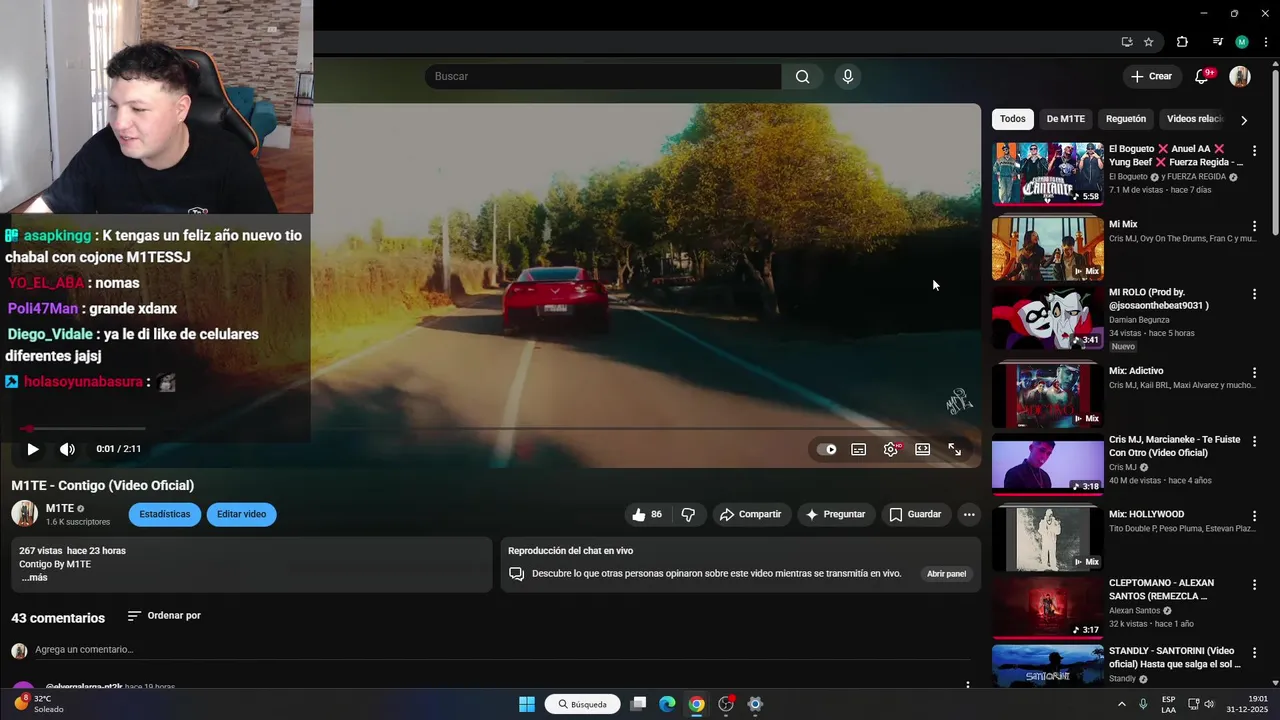Switch to theater mode
The width and height of the screenshot is (1280, 720).
[923, 450]
